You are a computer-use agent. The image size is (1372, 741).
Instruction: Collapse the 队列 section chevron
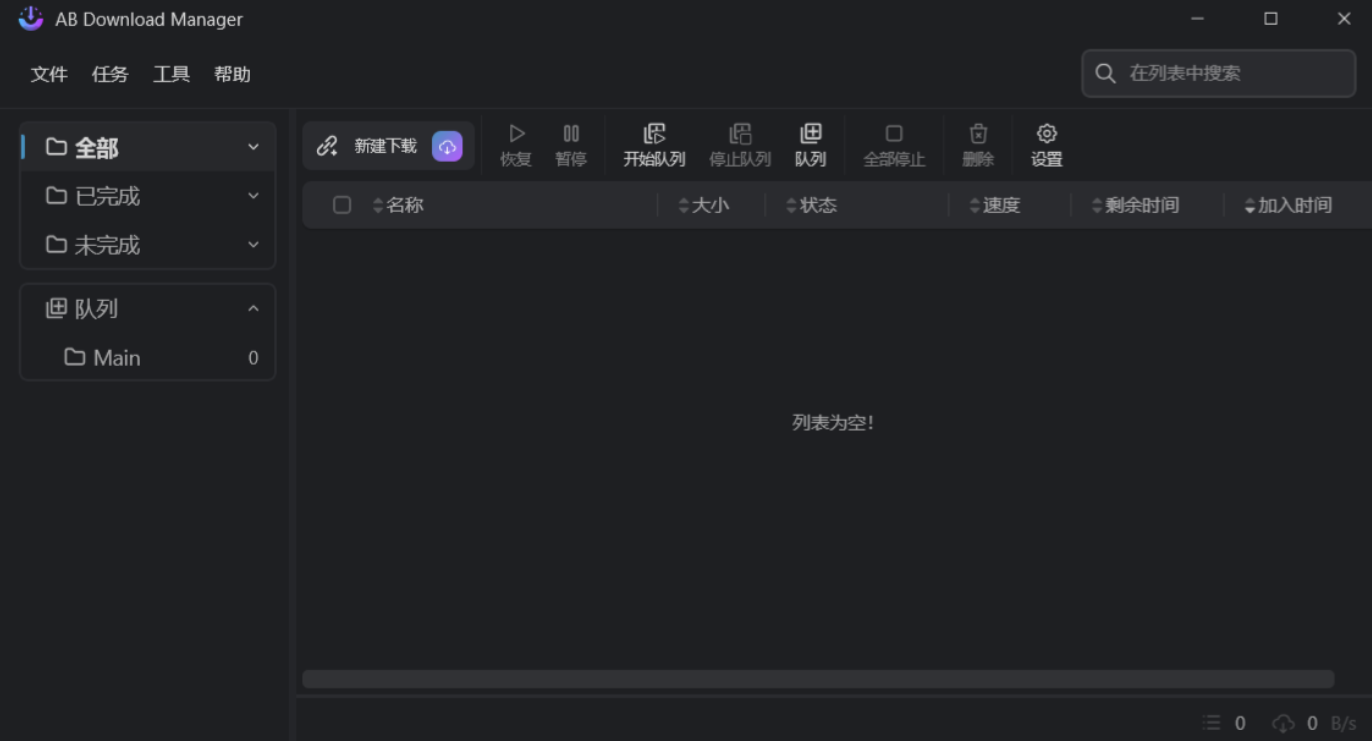click(x=253, y=308)
